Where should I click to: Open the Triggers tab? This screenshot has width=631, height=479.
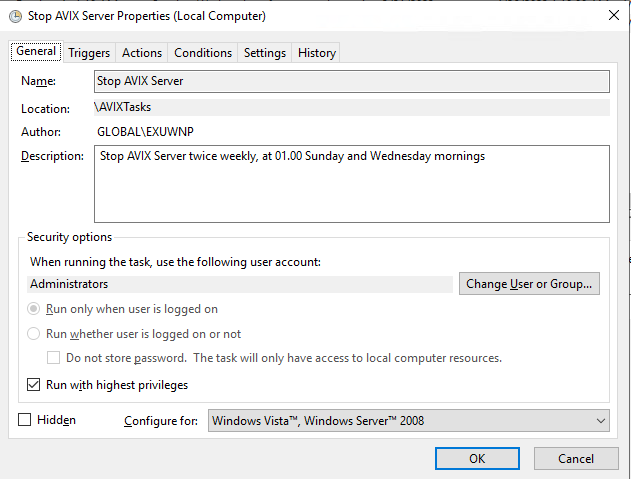tap(89, 53)
